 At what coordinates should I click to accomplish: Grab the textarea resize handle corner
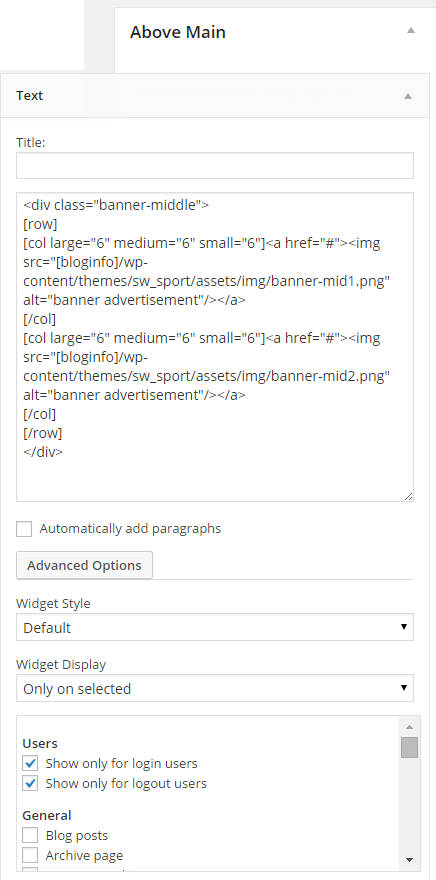[x=408, y=496]
